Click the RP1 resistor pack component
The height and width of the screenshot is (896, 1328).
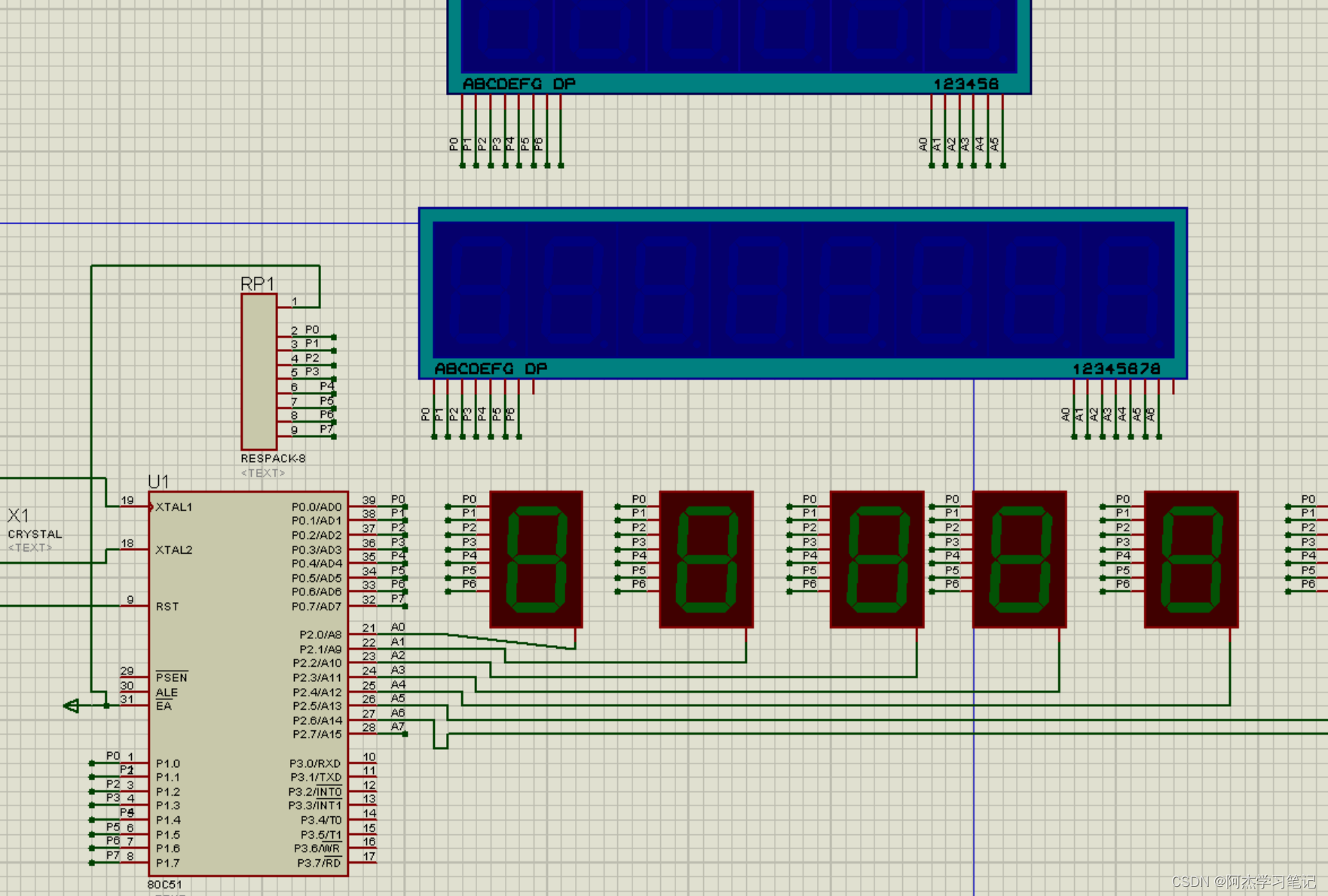click(259, 372)
